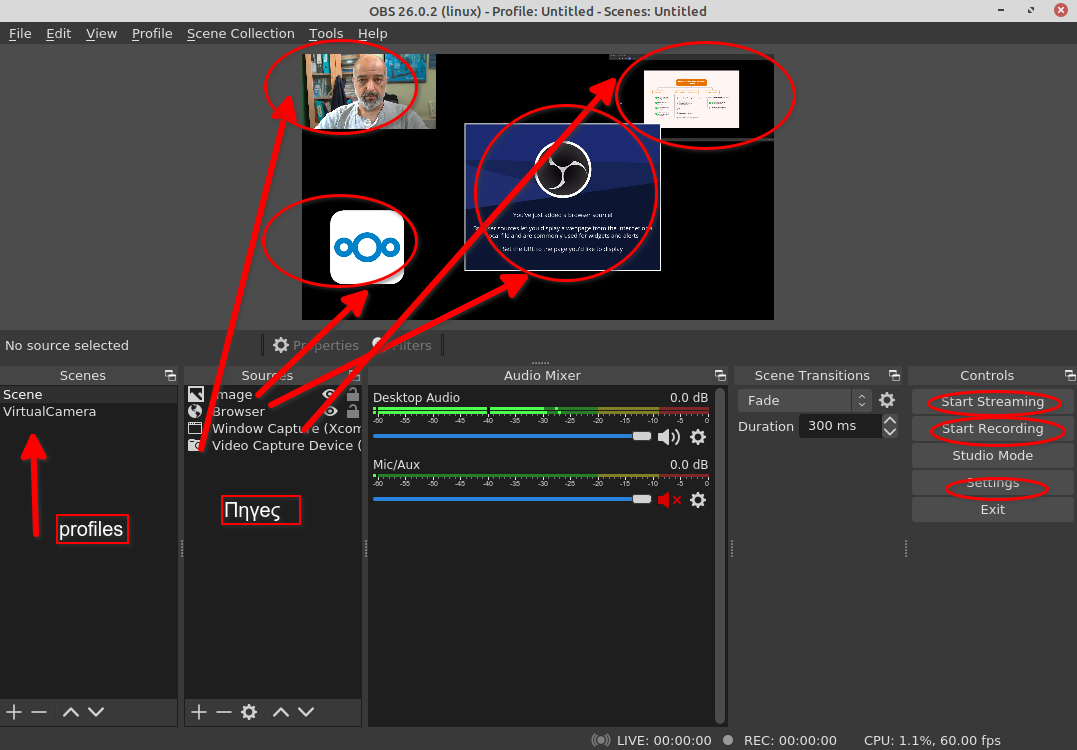Select the Scene entry in Scenes
Screen dimensions: 1077x750
[x=89, y=394]
